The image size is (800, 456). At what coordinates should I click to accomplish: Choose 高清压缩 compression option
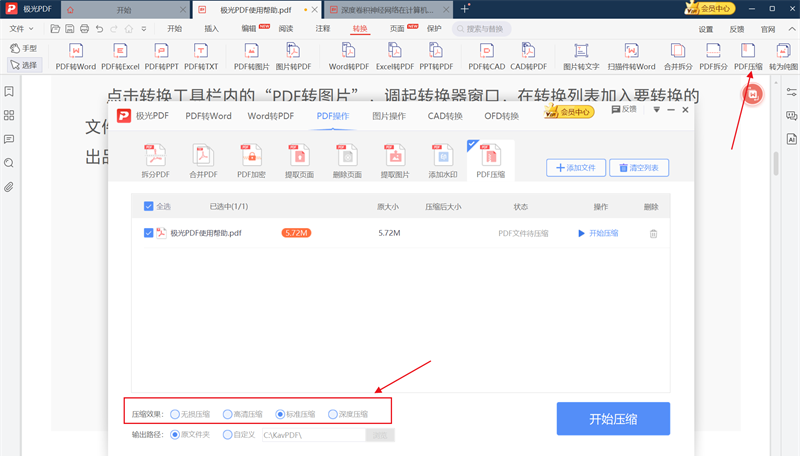(228, 414)
